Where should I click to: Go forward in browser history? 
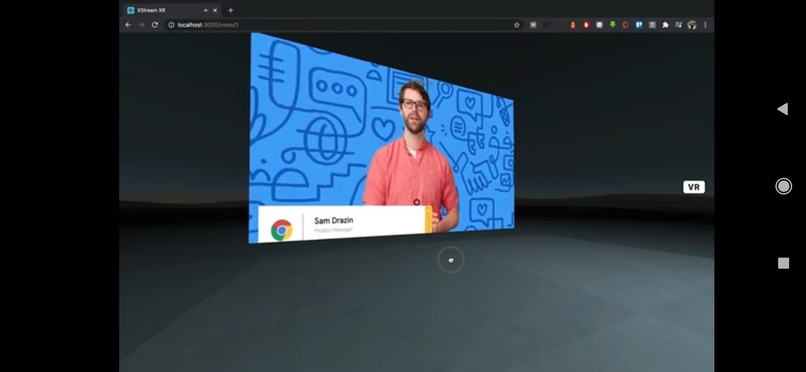click(141, 25)
